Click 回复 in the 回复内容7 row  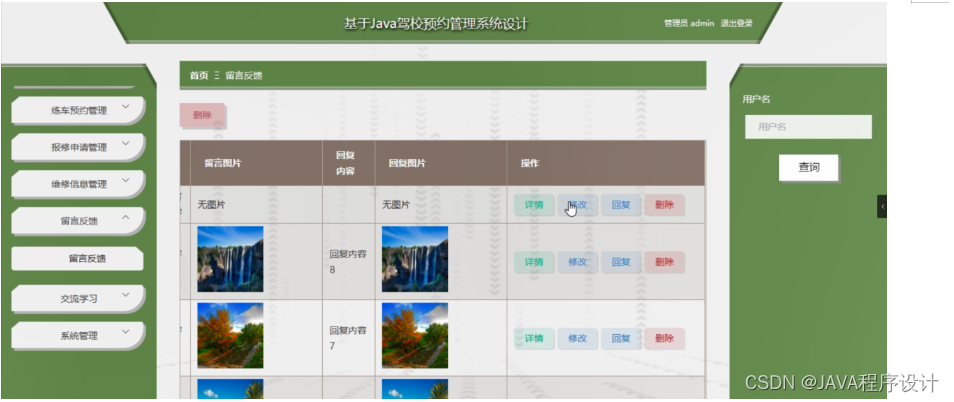(x=621, y=339)
